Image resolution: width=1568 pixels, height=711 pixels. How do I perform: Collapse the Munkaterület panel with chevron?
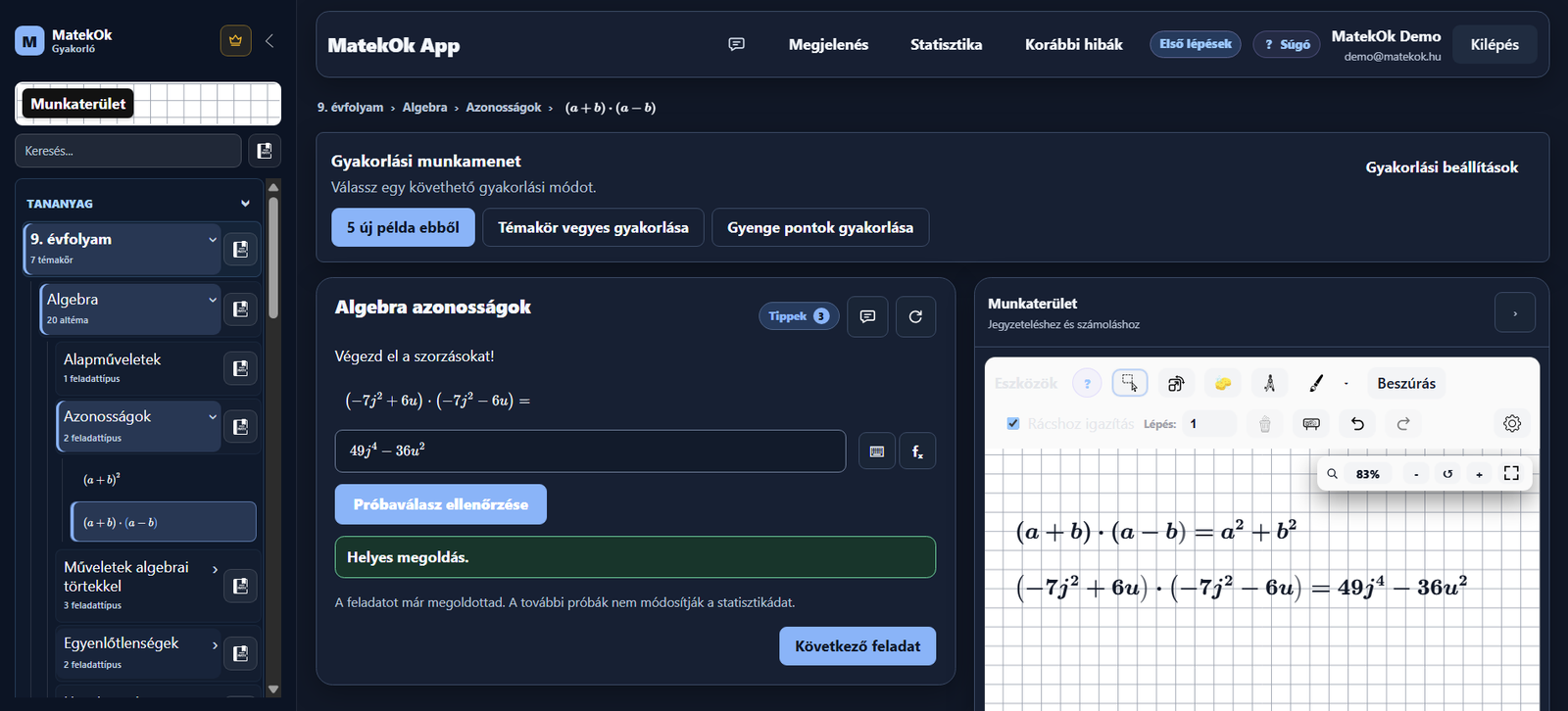point(1515,313)
